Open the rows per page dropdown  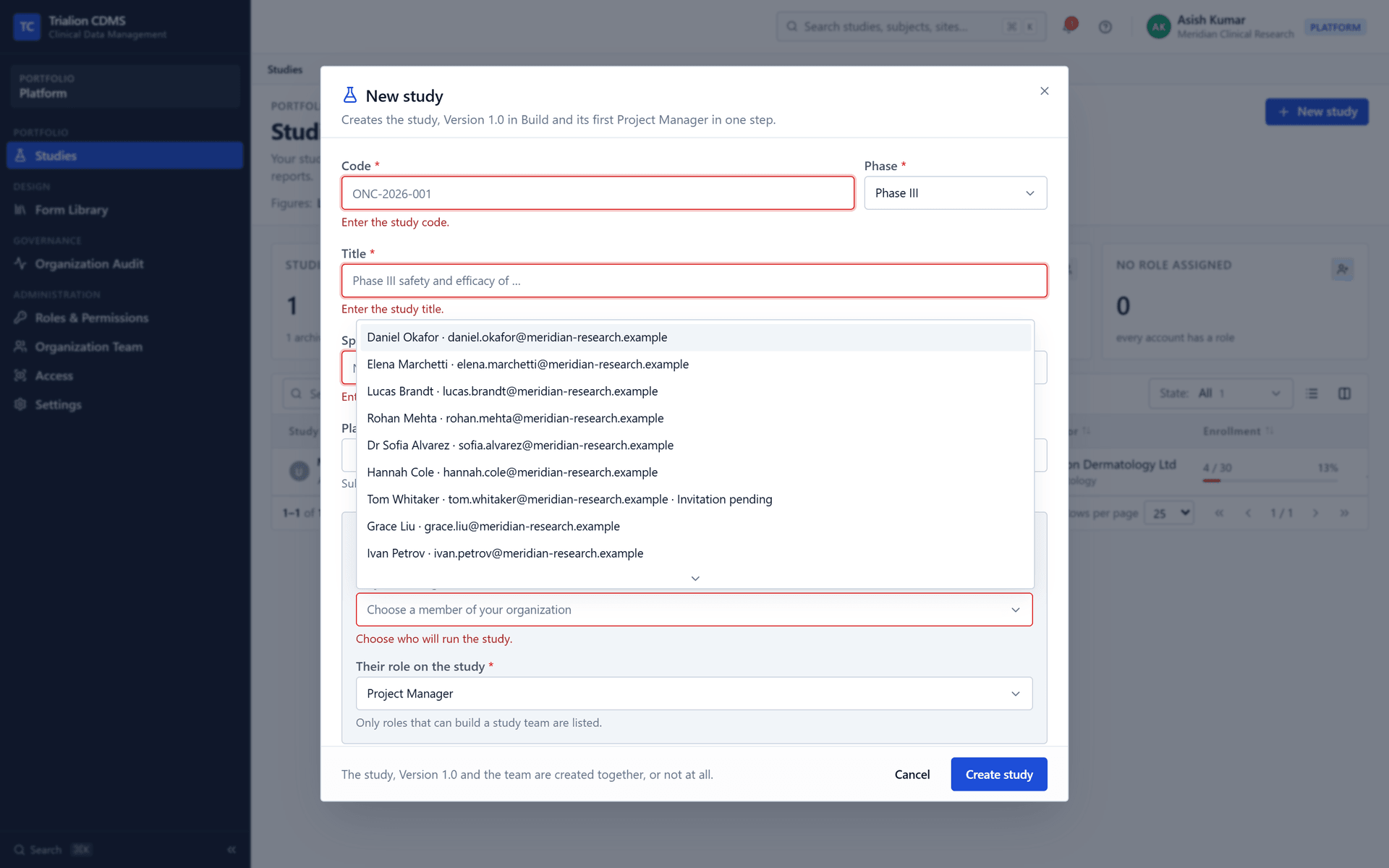(x=1170, y=513)
